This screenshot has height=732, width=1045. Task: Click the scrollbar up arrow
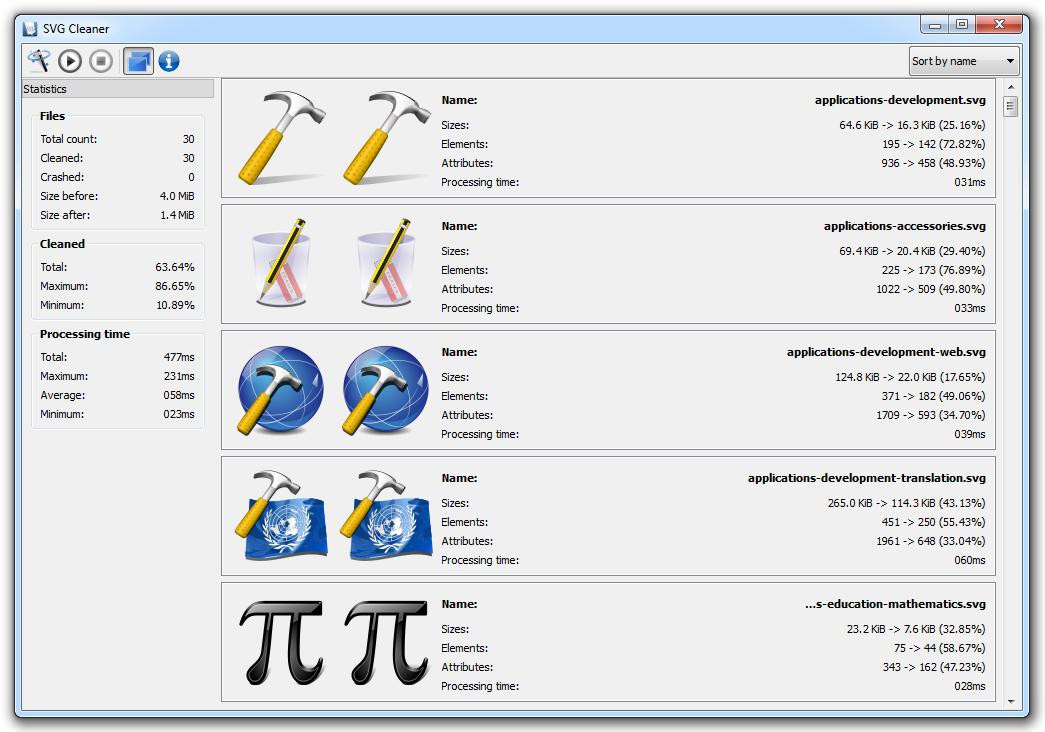point(1011,87)
